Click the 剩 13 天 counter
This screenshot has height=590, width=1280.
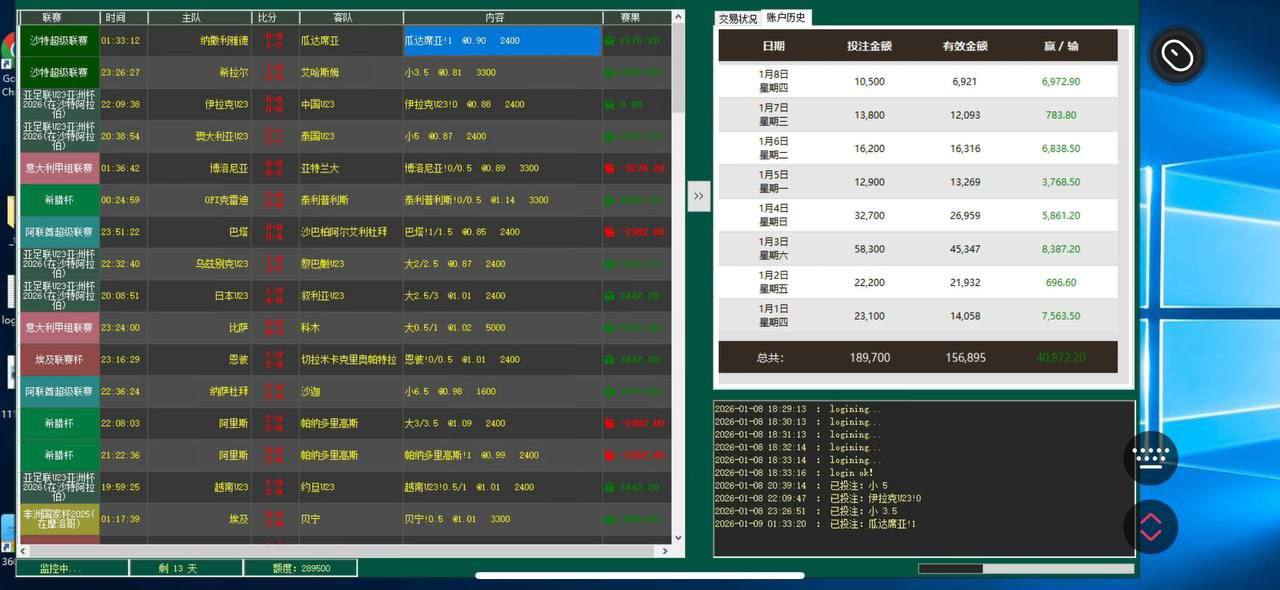pyautogui.click(x=186, y=568)
